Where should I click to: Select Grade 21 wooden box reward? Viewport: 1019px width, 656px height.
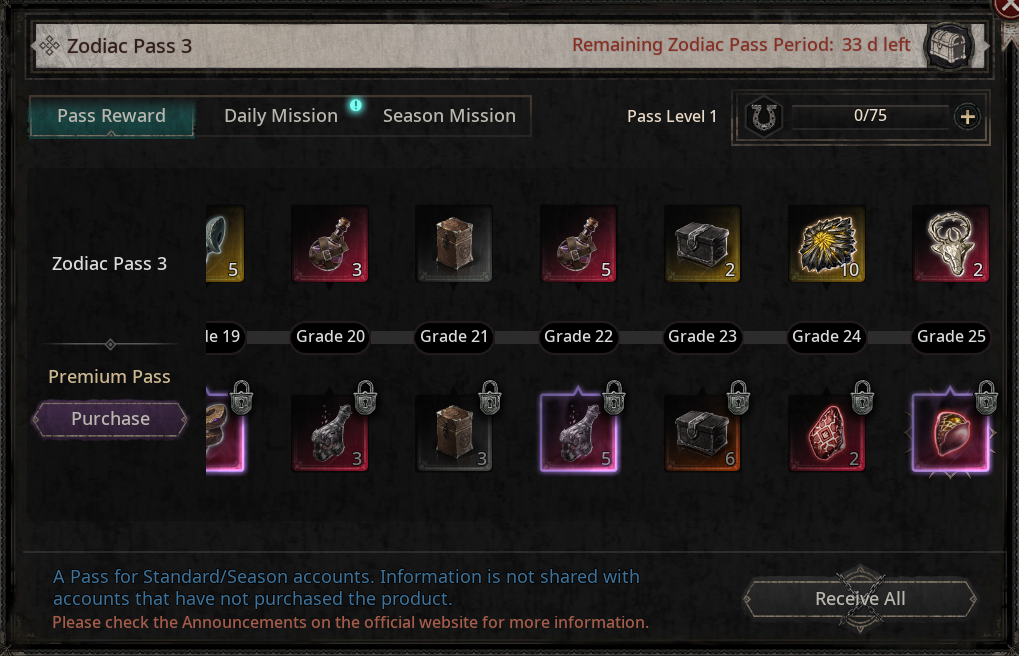(x=454, y=244)
